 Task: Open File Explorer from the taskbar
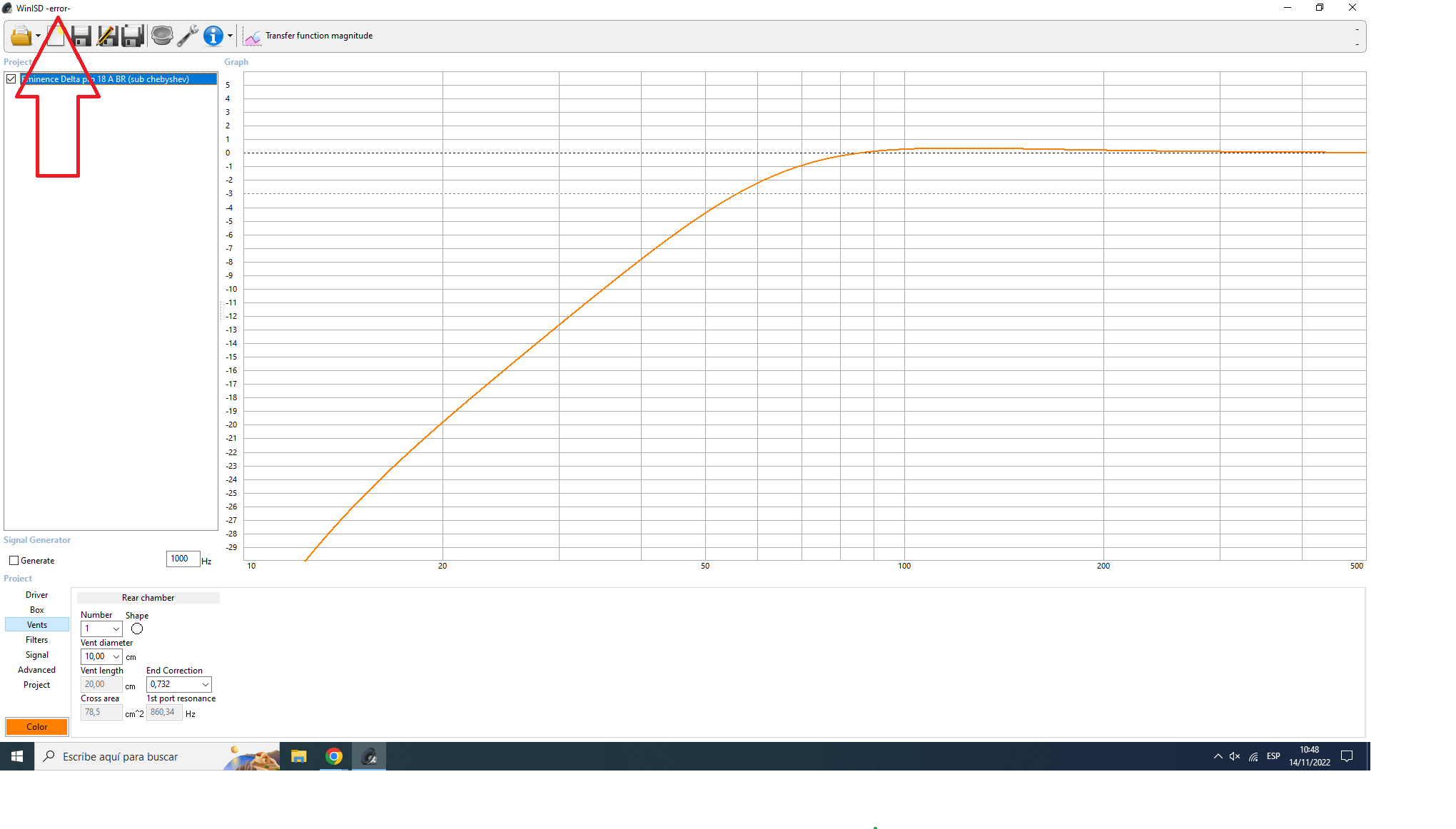(299, 756)
